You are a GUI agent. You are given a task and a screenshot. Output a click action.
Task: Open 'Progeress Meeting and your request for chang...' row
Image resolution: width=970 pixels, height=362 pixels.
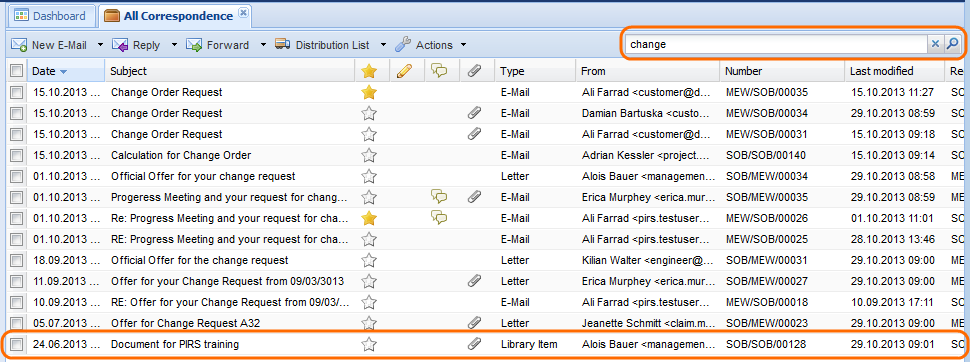pyautogui.click(x=229, y=197)
